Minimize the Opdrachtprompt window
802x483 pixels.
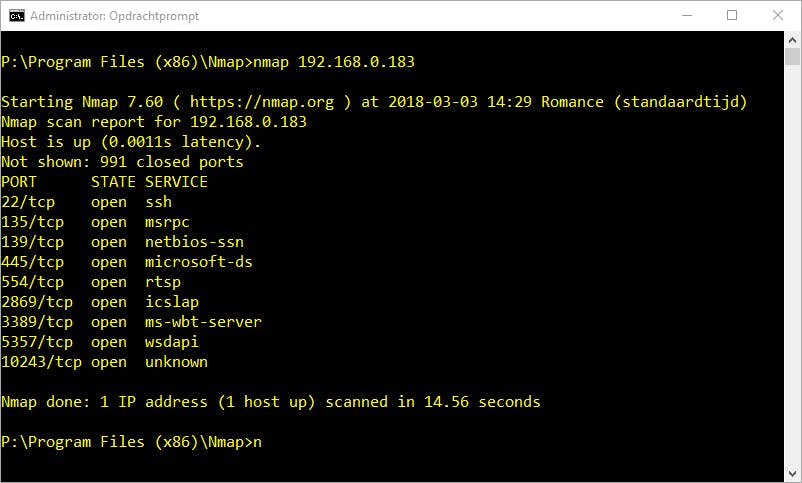(686, 15)
